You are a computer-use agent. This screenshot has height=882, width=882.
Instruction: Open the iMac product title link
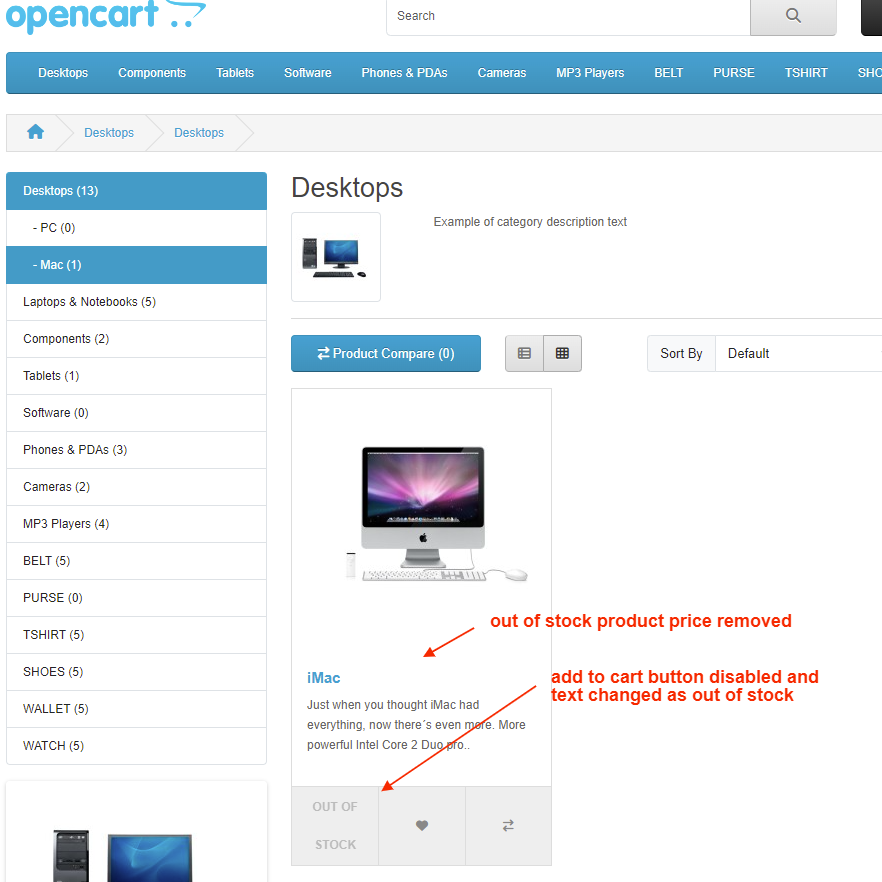point(323,678)
